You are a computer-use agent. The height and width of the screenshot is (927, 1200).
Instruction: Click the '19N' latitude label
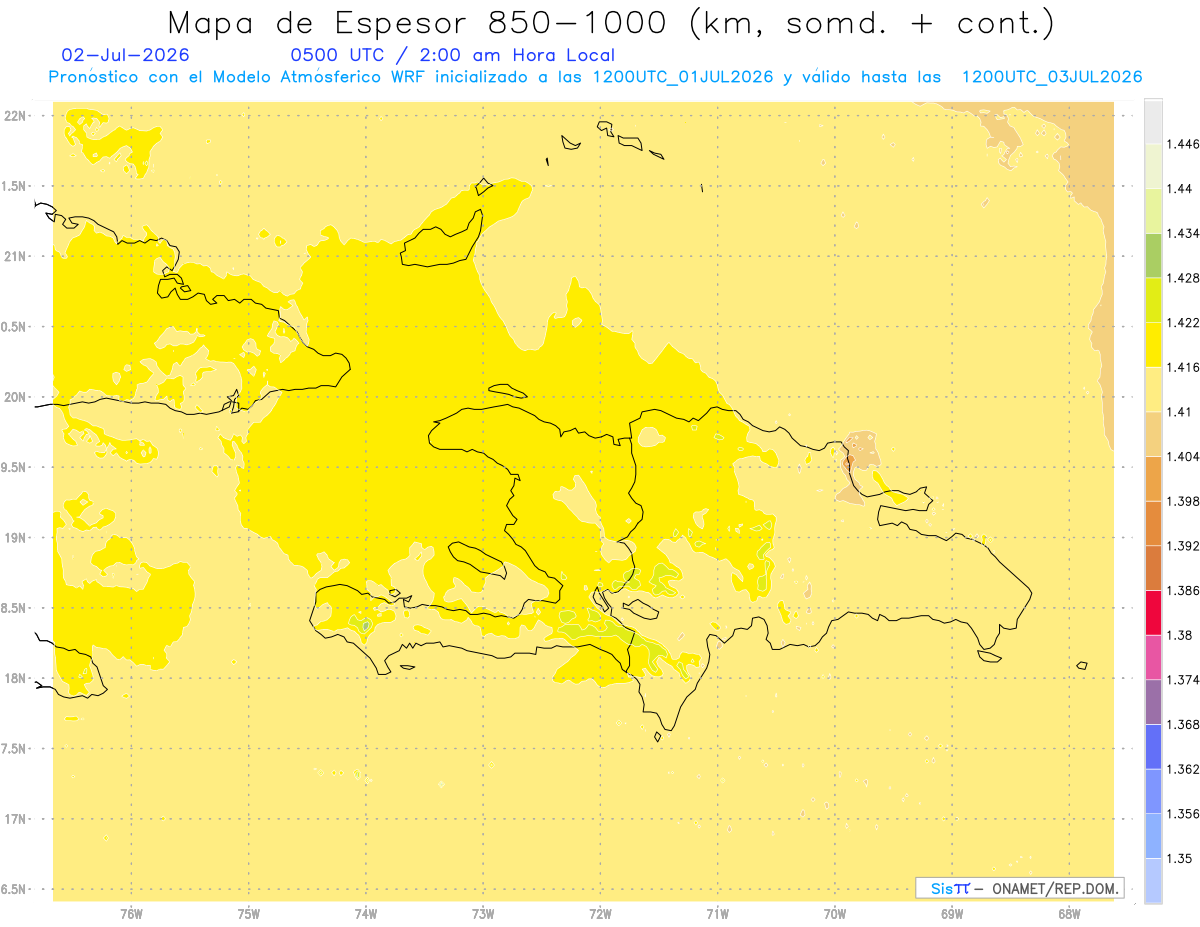[17, 537]
